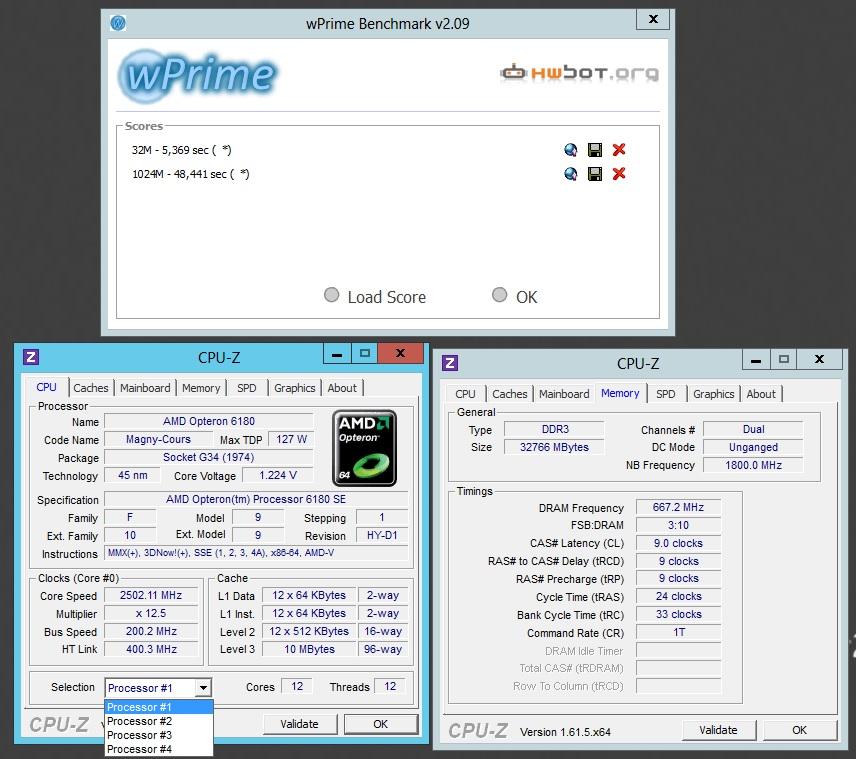
Task: Open Graphics tab in left CPU-Z
Action: (295, 388)
